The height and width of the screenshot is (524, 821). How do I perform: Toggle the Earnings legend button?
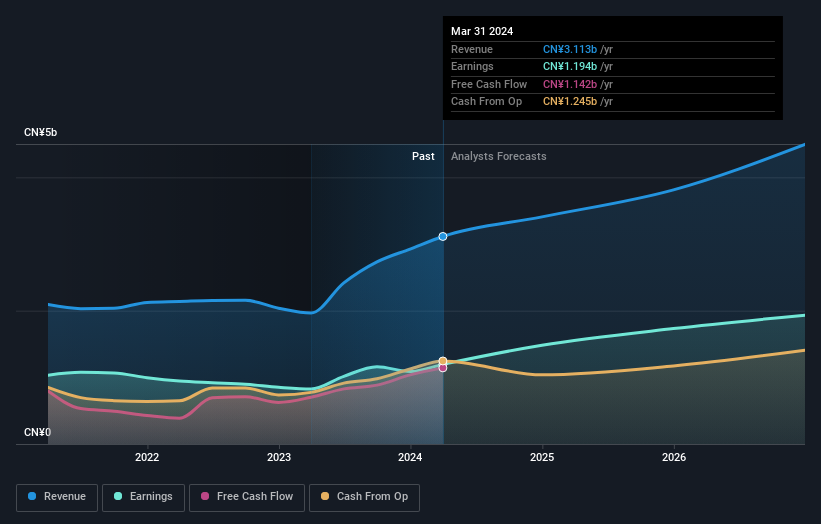tap(143, 497)
